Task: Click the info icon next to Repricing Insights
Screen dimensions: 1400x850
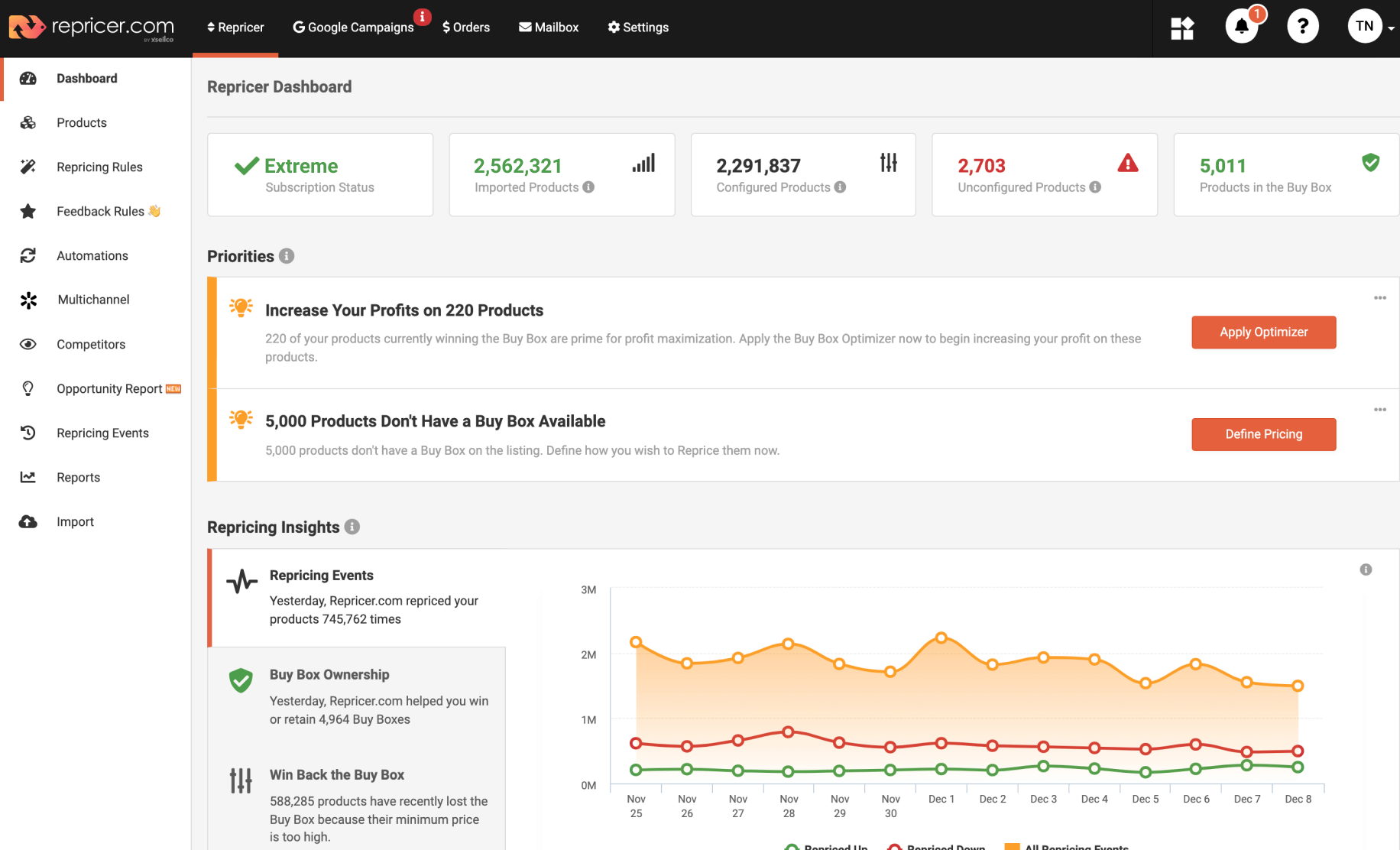Action: pyautogui.click(x=352, y=527)
